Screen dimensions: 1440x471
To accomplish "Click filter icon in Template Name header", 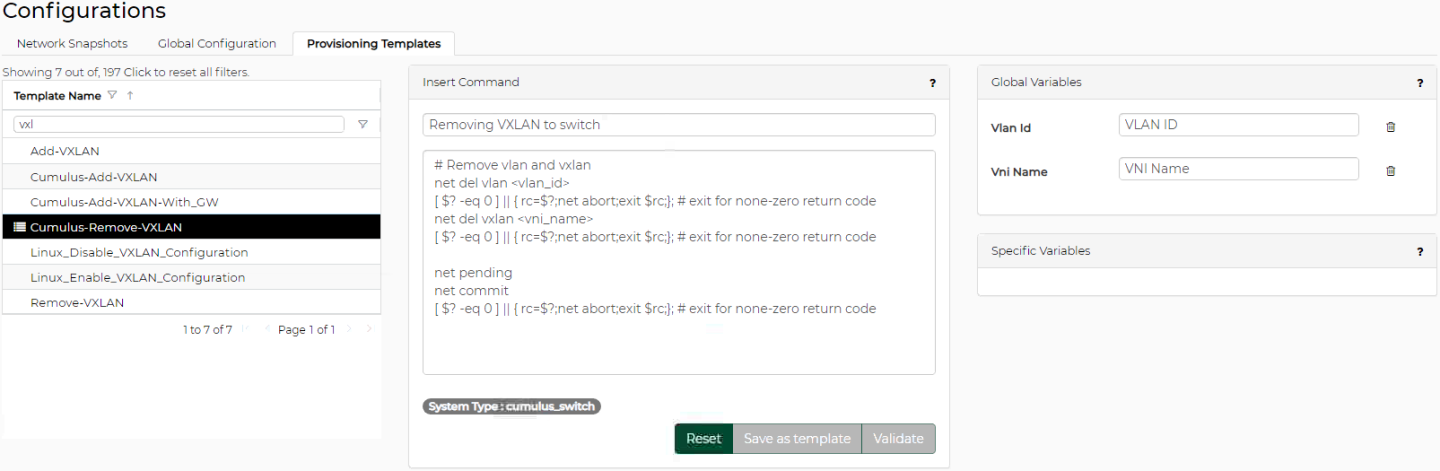I will point(112,96).
